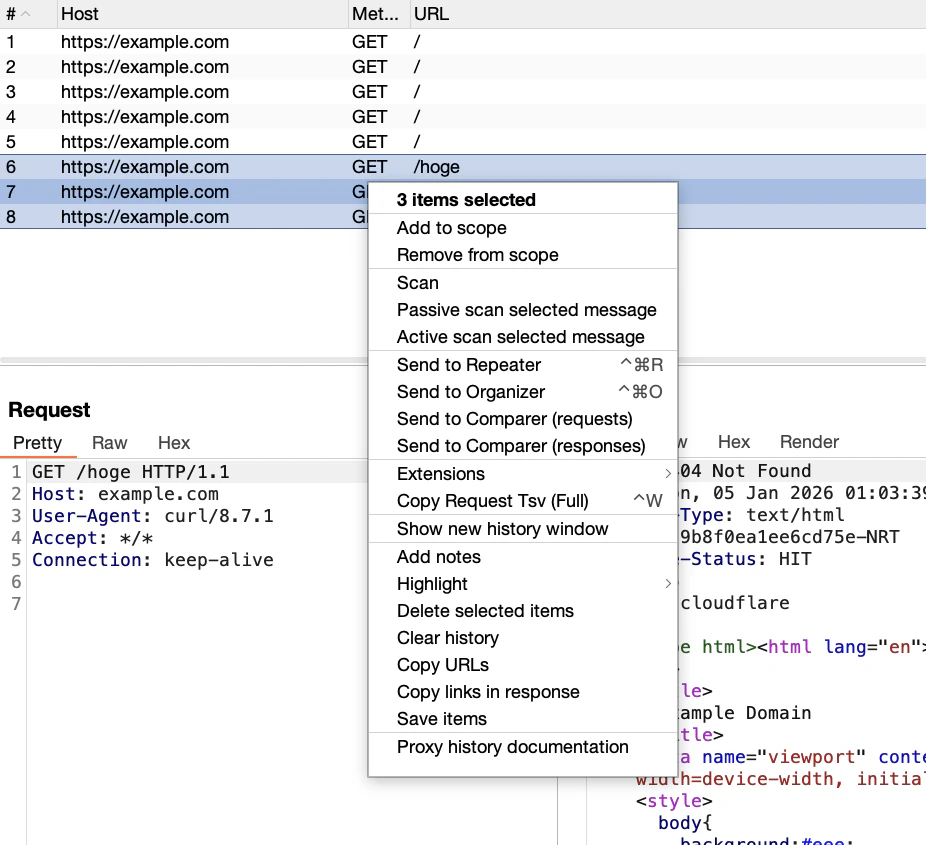Screen dimensions: 926x845
Task: Click 'Add to scope' menu entry
Action: click(523, 228)
